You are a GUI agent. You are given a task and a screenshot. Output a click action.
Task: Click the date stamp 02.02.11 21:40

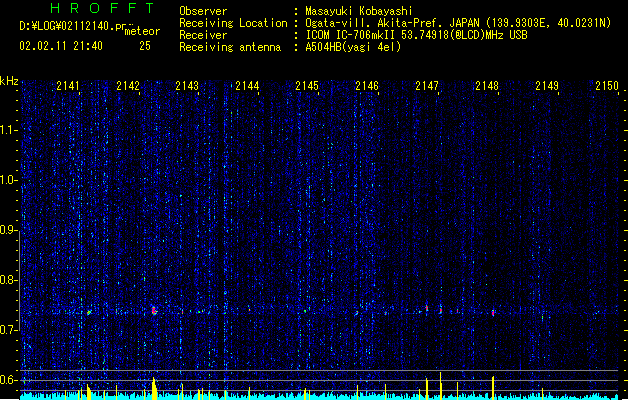61,46
